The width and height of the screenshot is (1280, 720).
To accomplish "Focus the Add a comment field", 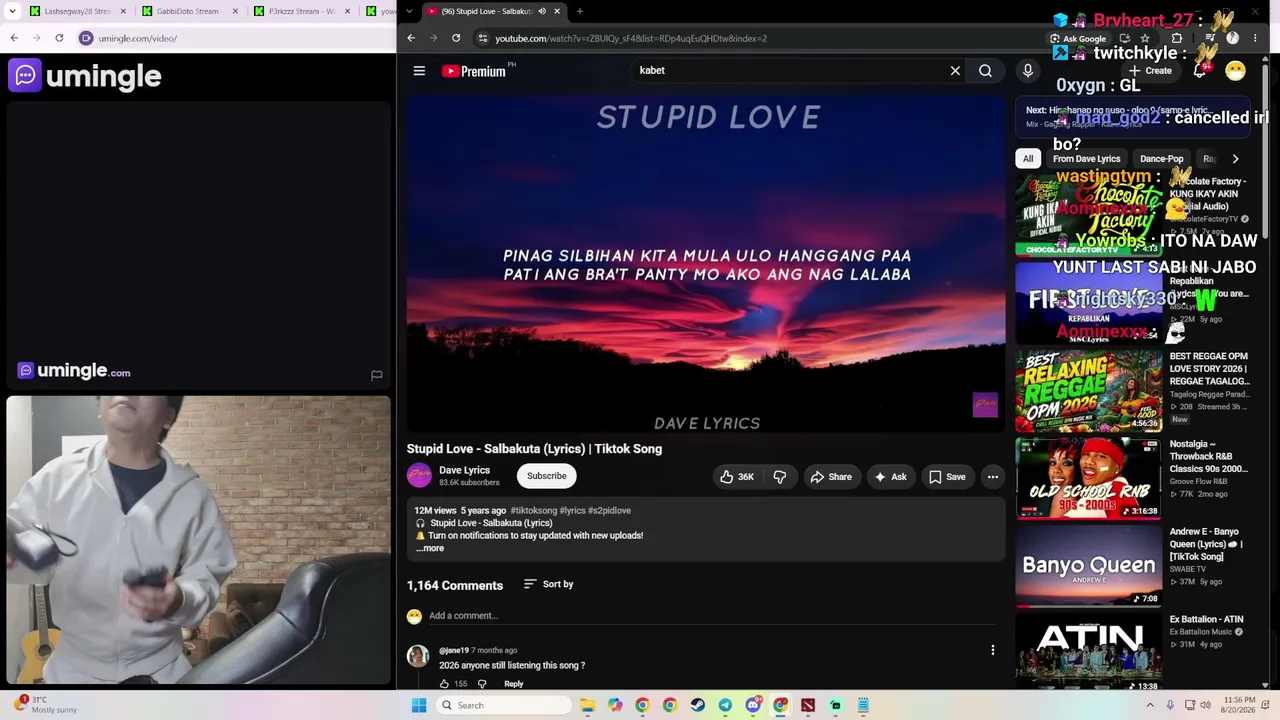I will tap(713, 616).
